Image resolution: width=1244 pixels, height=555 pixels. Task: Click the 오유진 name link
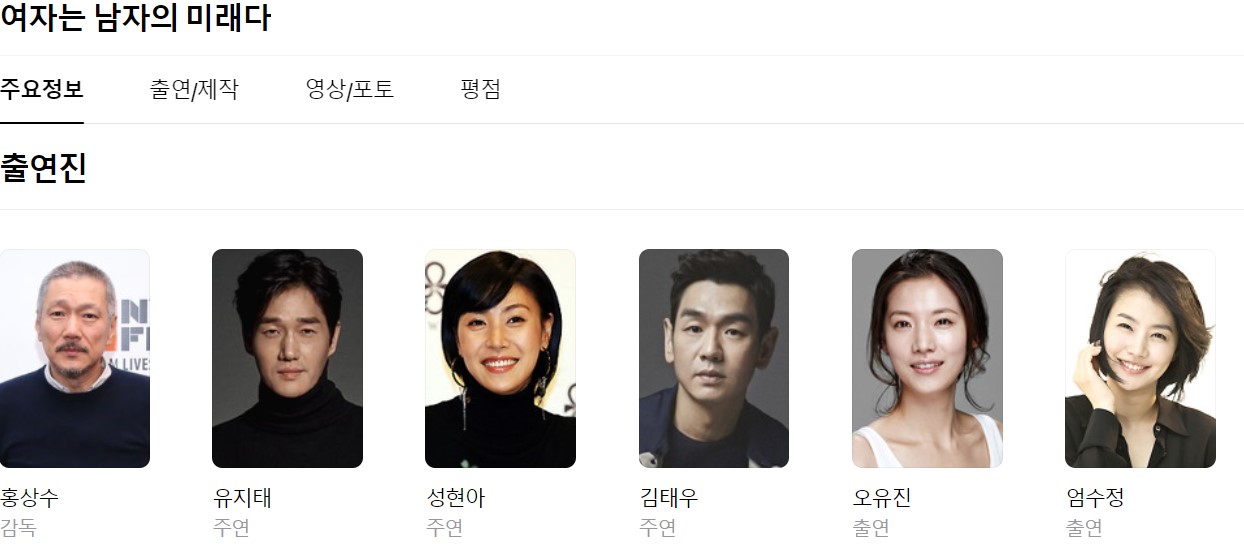tap(882, 498)
